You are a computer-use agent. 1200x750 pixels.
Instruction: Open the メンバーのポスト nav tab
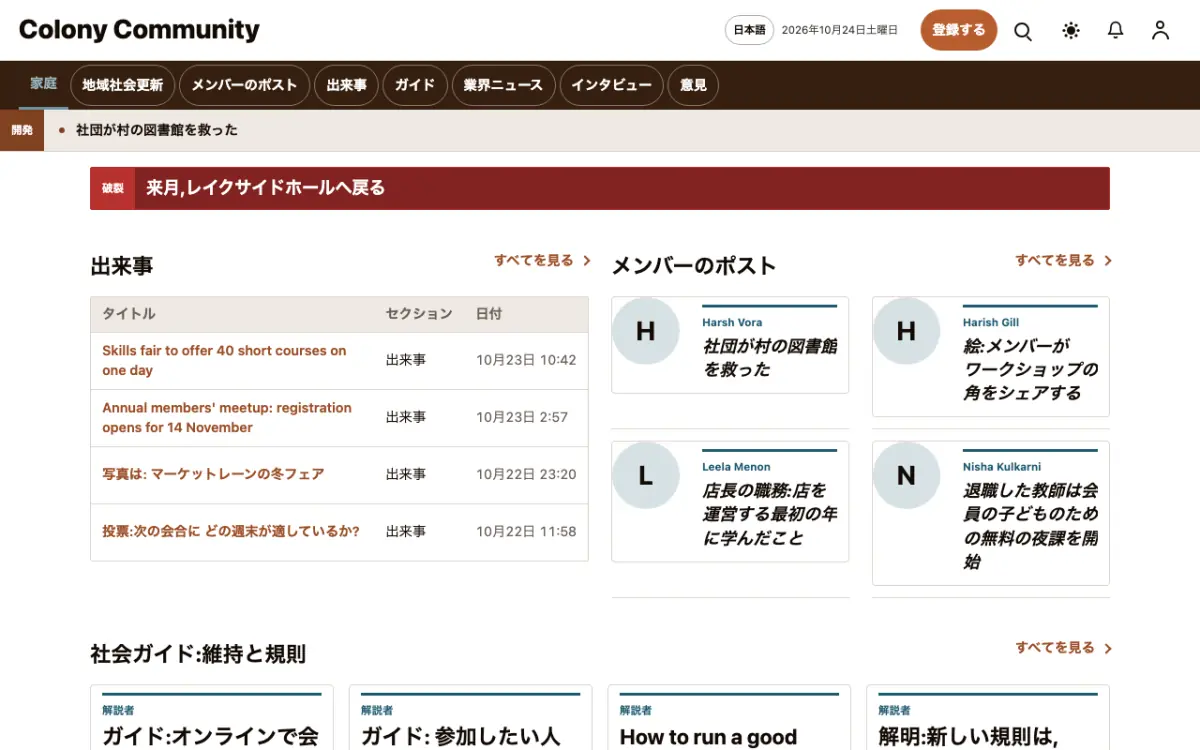[244, 85]
